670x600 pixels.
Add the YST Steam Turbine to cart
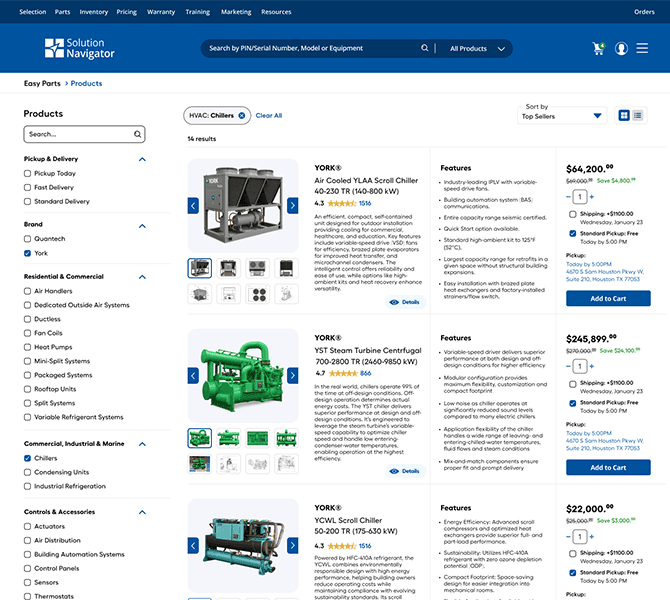tap(608, 468)
